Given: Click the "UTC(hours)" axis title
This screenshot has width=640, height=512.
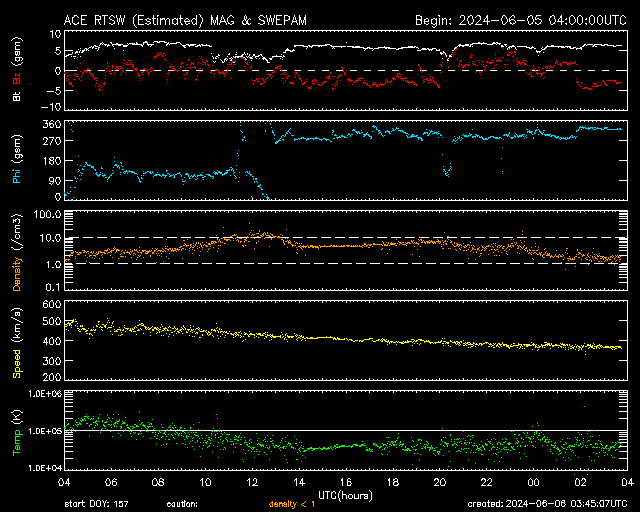Looking at the screenshot, I should 345,496.
